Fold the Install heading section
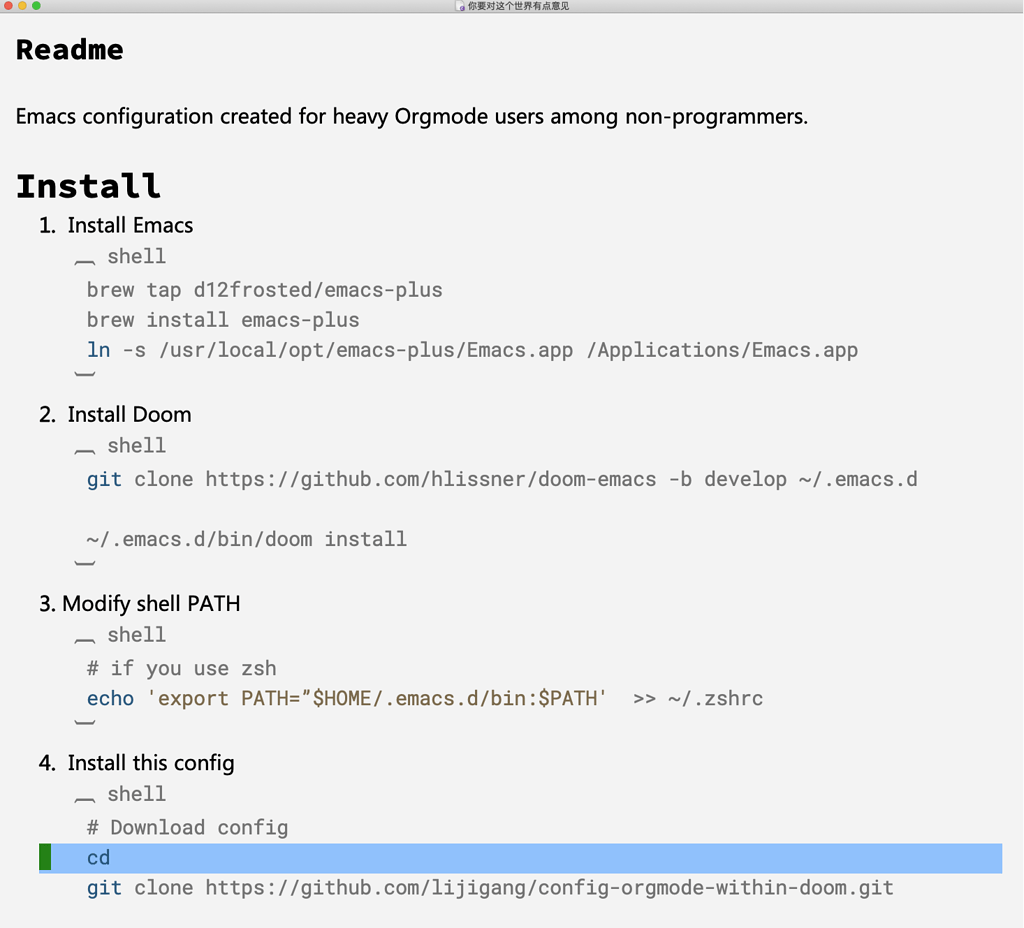 pyautogui.click(x=88, y=187)
